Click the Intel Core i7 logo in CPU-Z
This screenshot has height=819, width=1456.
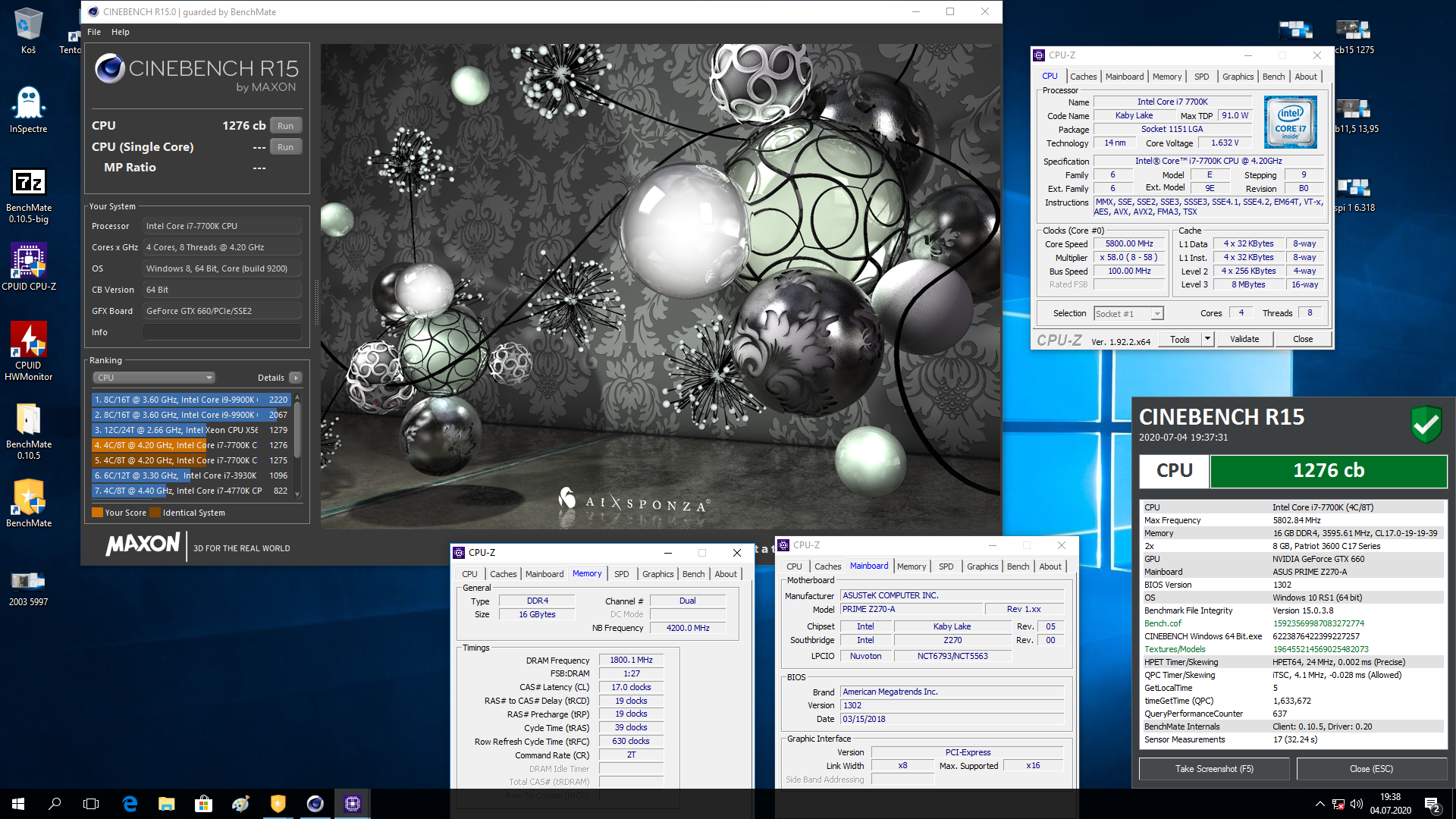pos(1290,121)
